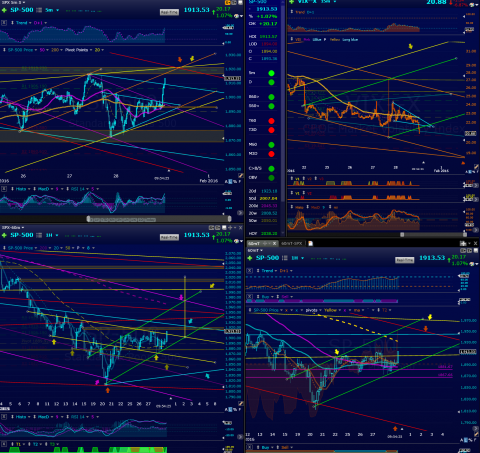480x453 pixels.
Task: Click 5m green status dot in quote panel
Action: (271, 73)
